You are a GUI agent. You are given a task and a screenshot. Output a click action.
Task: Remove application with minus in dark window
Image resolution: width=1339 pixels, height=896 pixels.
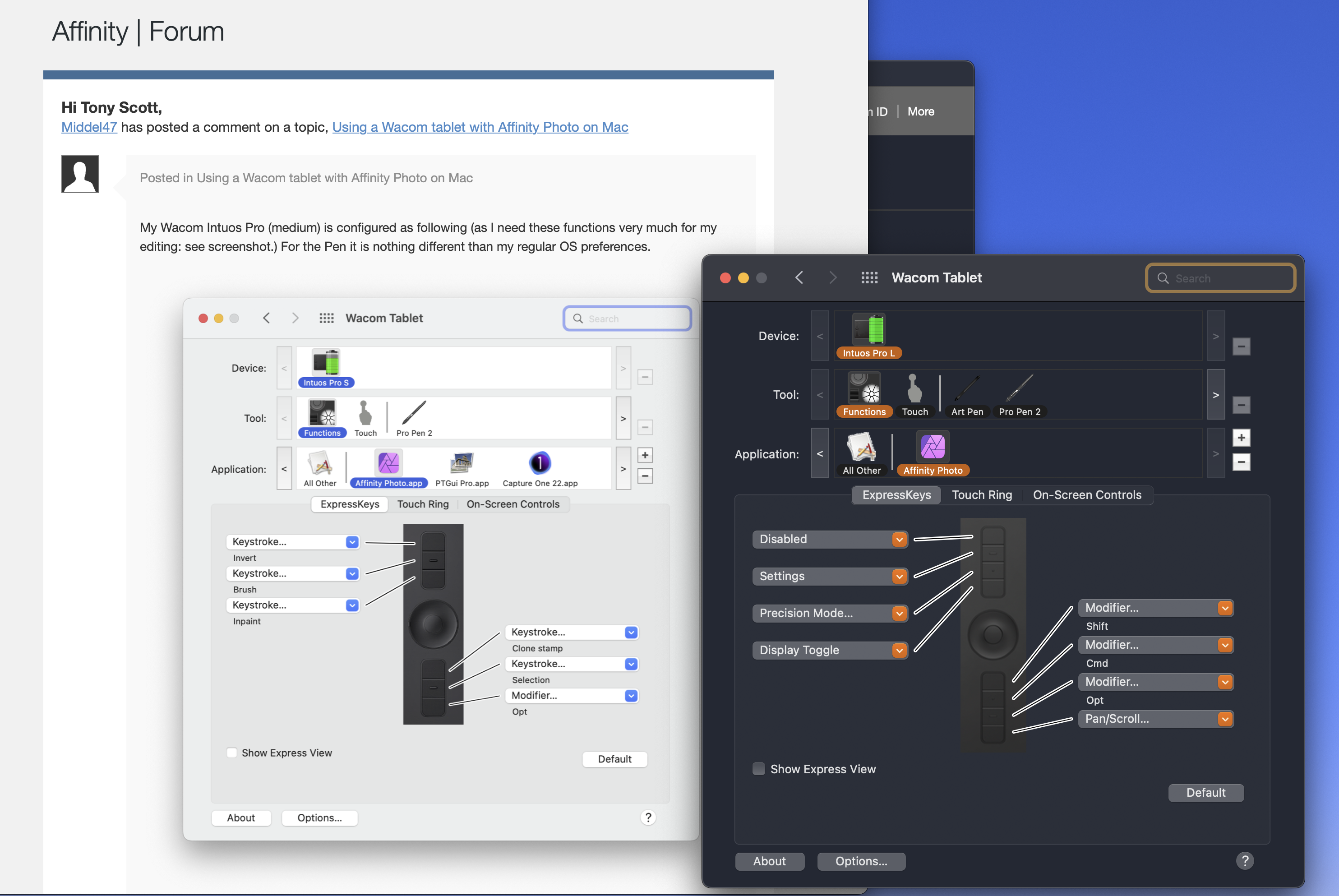[1241, 462]
